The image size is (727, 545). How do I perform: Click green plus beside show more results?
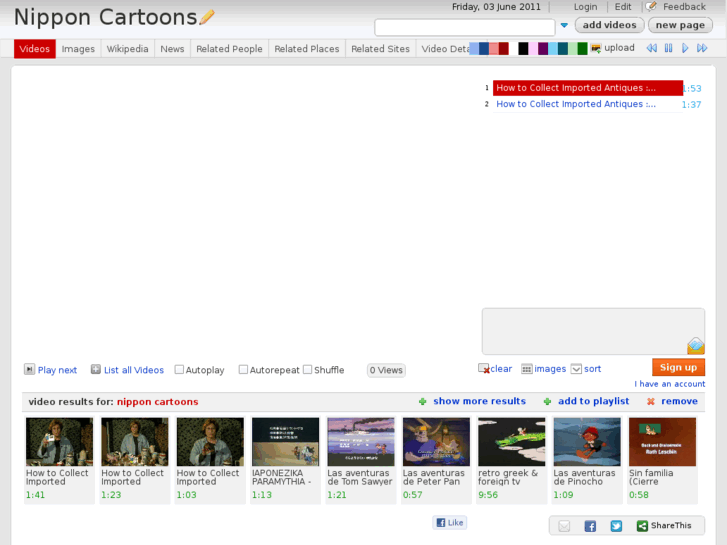tap(422, 402)
